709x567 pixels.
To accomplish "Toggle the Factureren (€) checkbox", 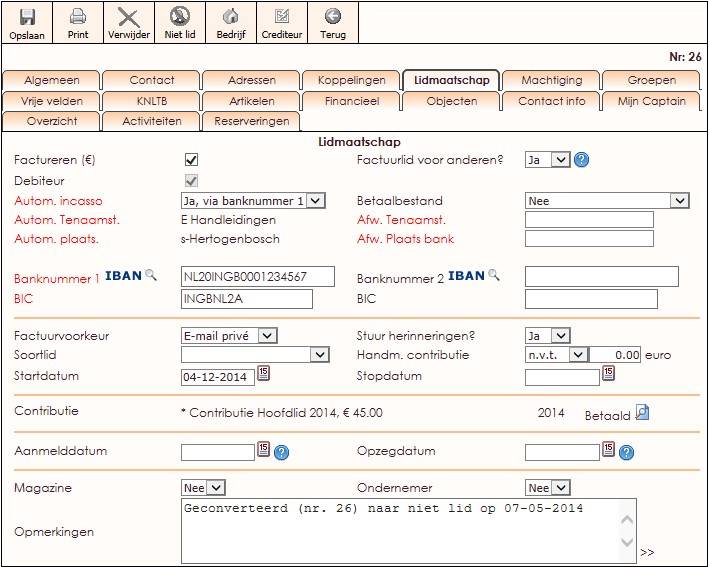I will 191,160.
